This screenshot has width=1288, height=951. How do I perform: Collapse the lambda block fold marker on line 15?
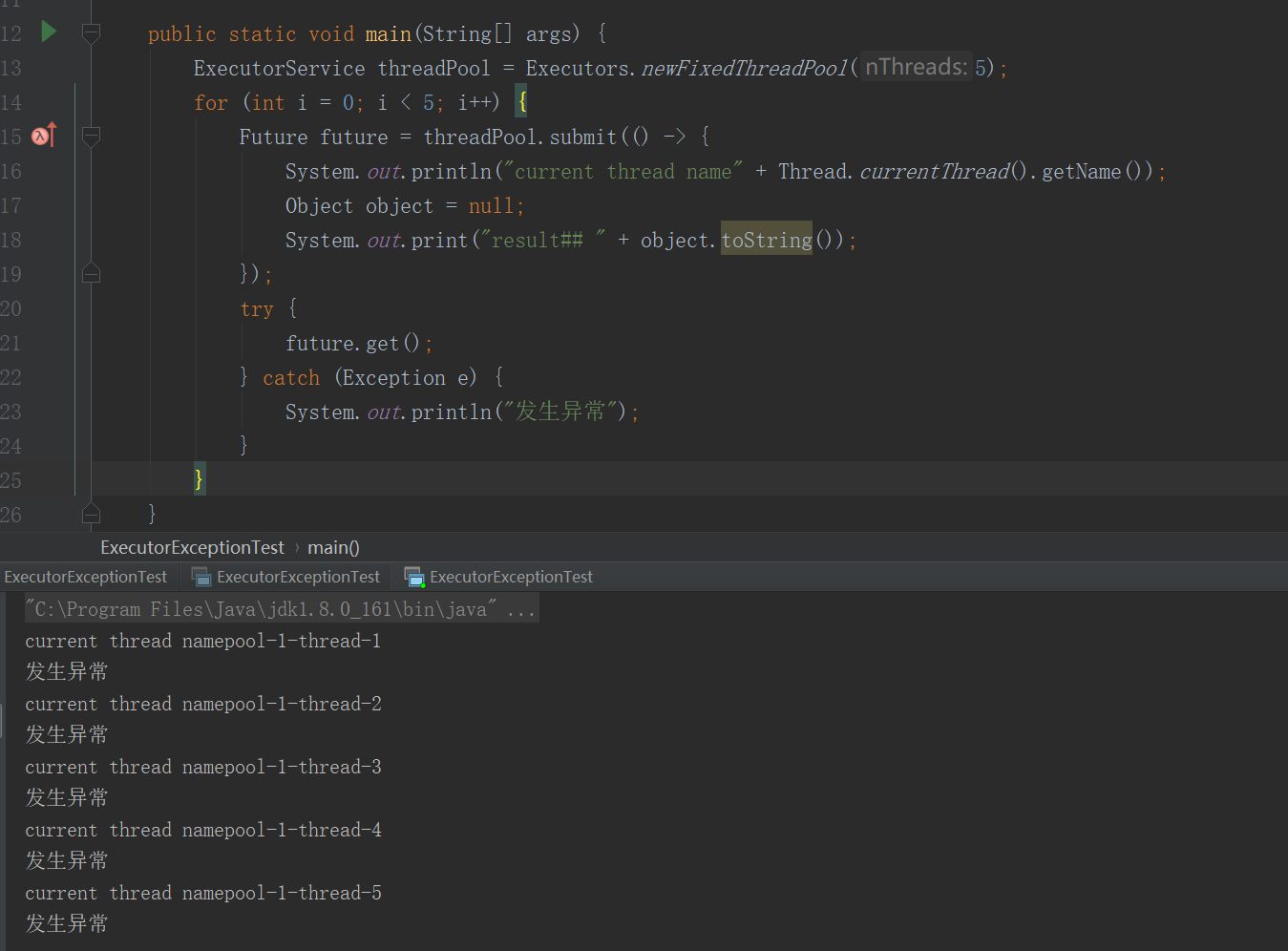92,137
